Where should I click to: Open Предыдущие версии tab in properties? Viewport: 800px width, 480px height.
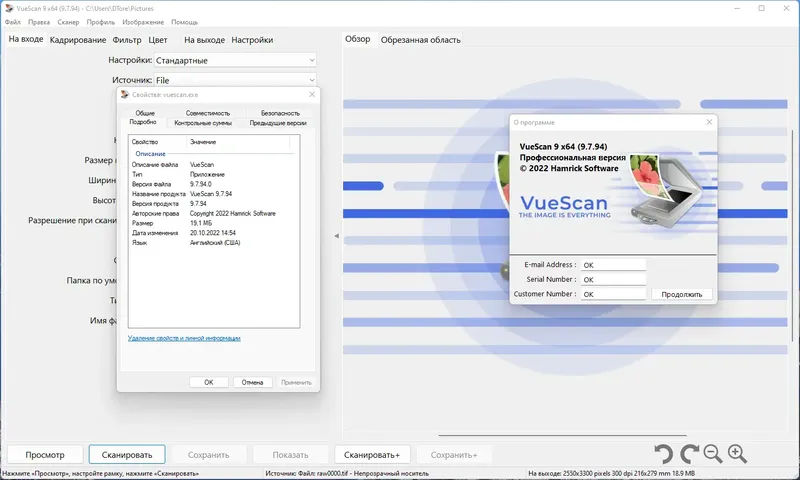click(278, 123)
